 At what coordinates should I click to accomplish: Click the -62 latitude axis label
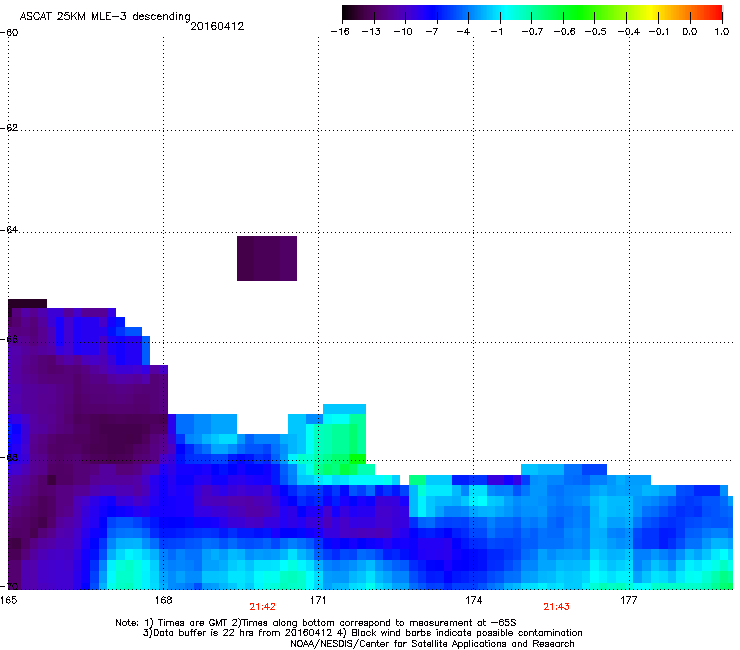(x=9, y=128)
